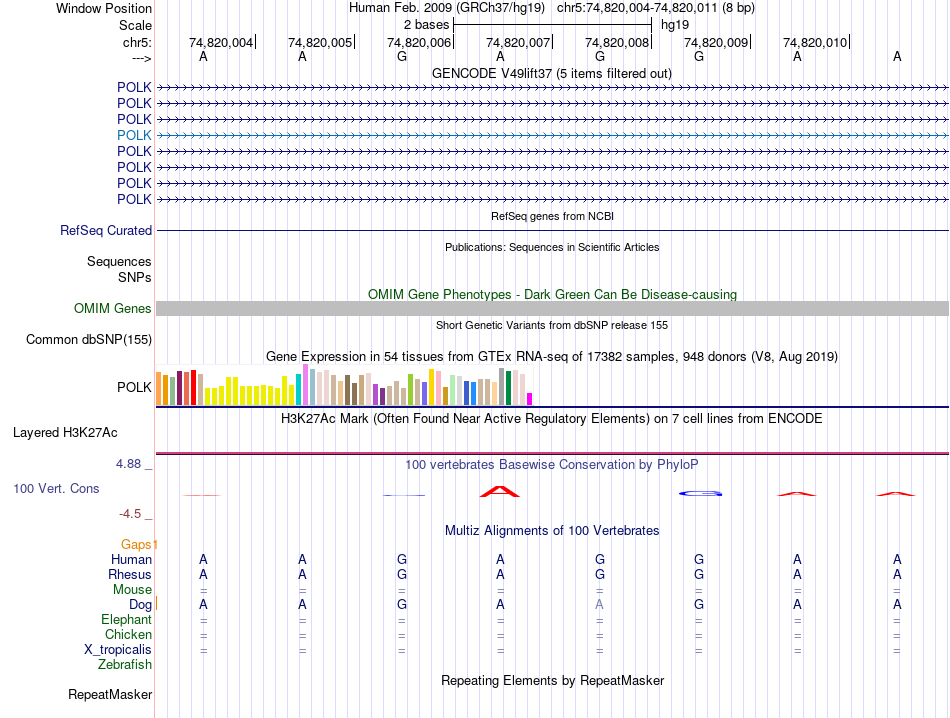
Task: Click the Mouse species label
Action: click(x=132, y=590)
